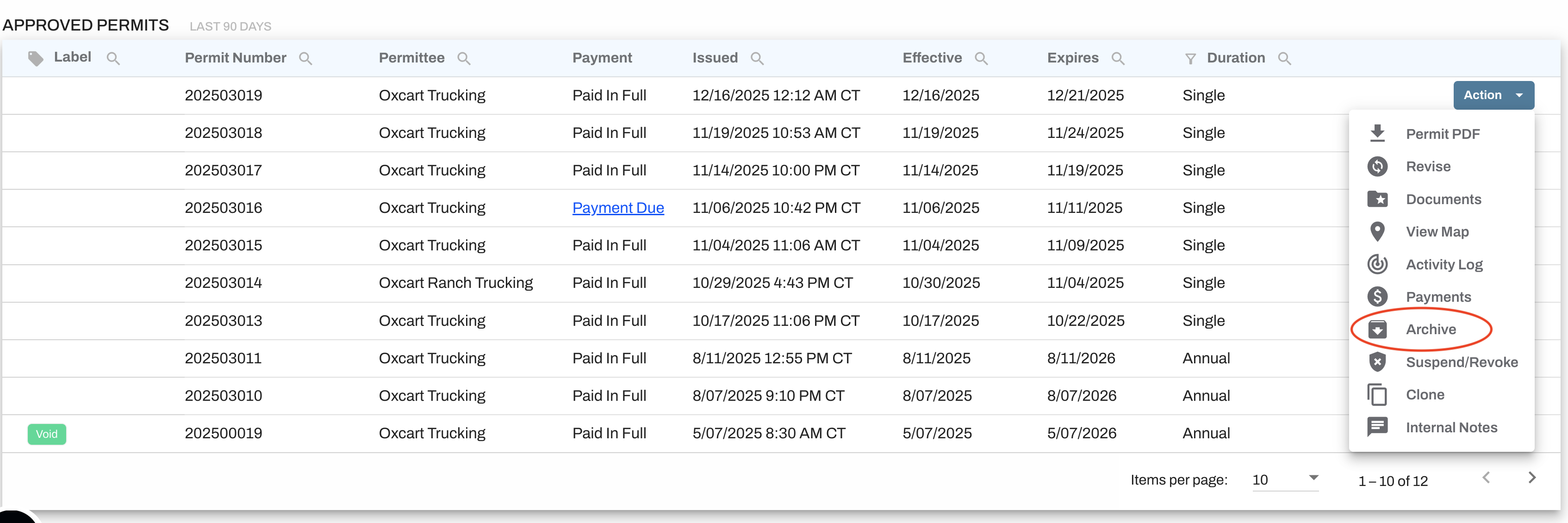
Task: Click permit number 202503016
Action: (224, 208)
